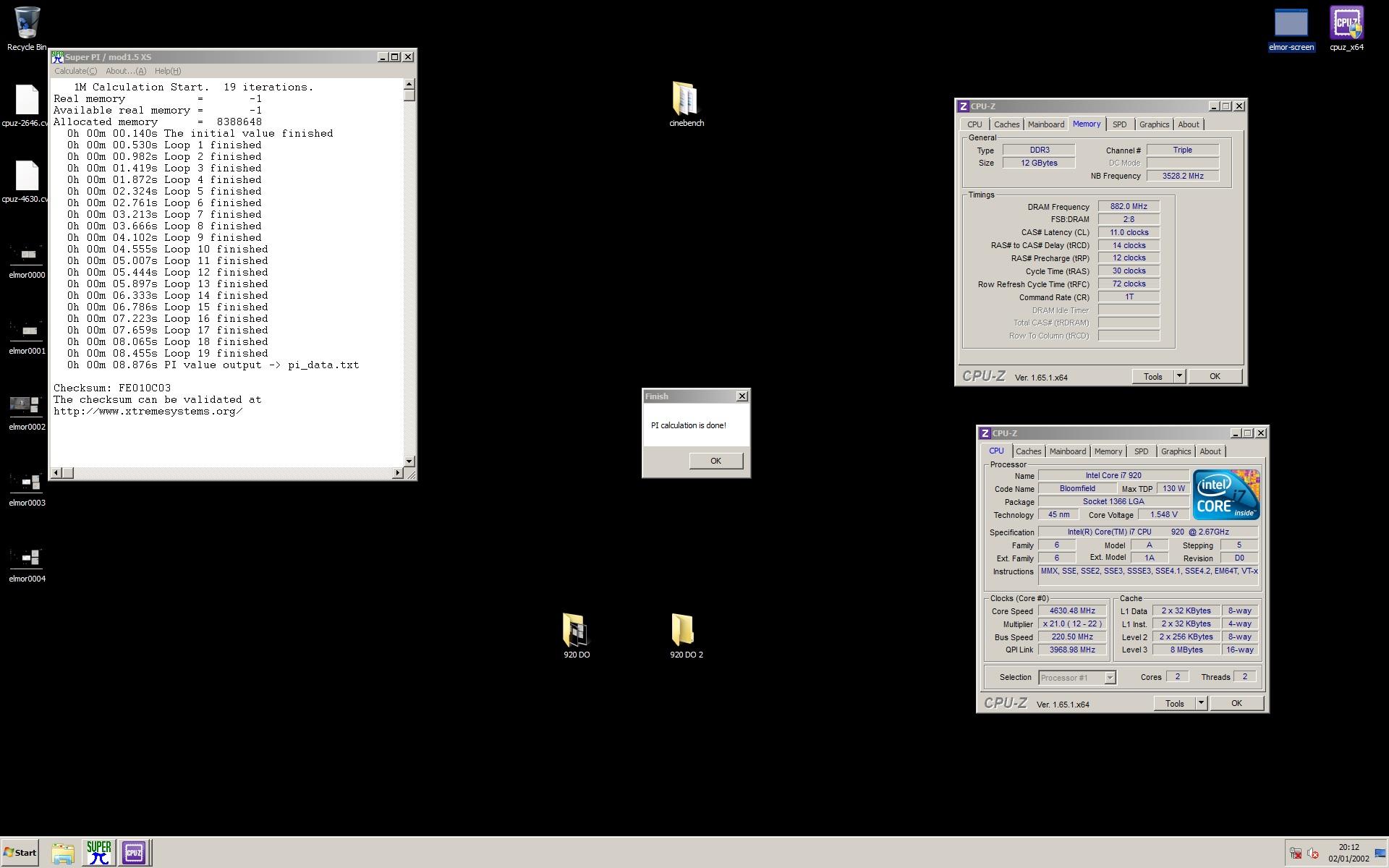
Task: Open Memory tab in lower CPU-Z window
Action: click(1108, 451)
